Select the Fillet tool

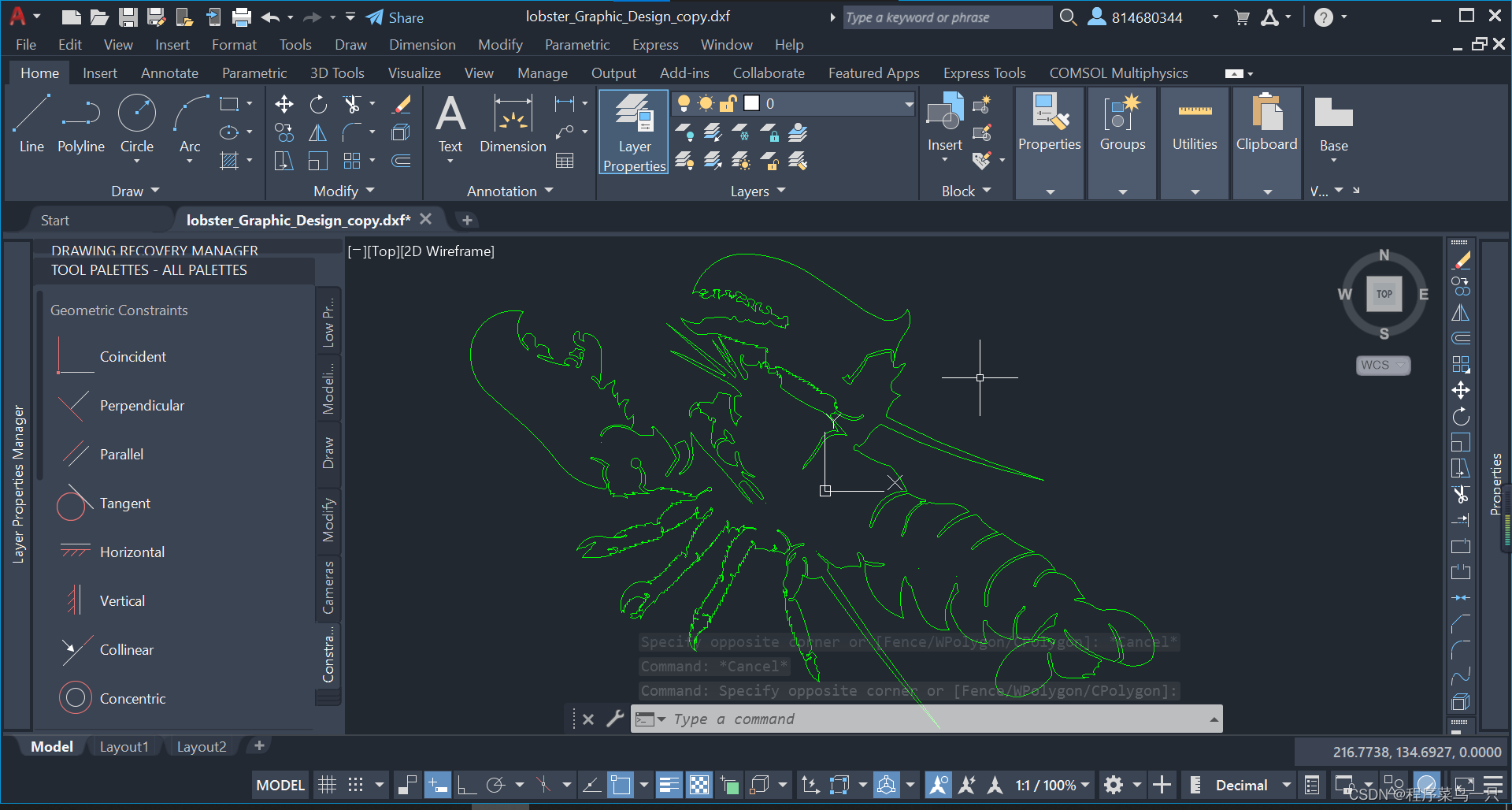point(352,132)
